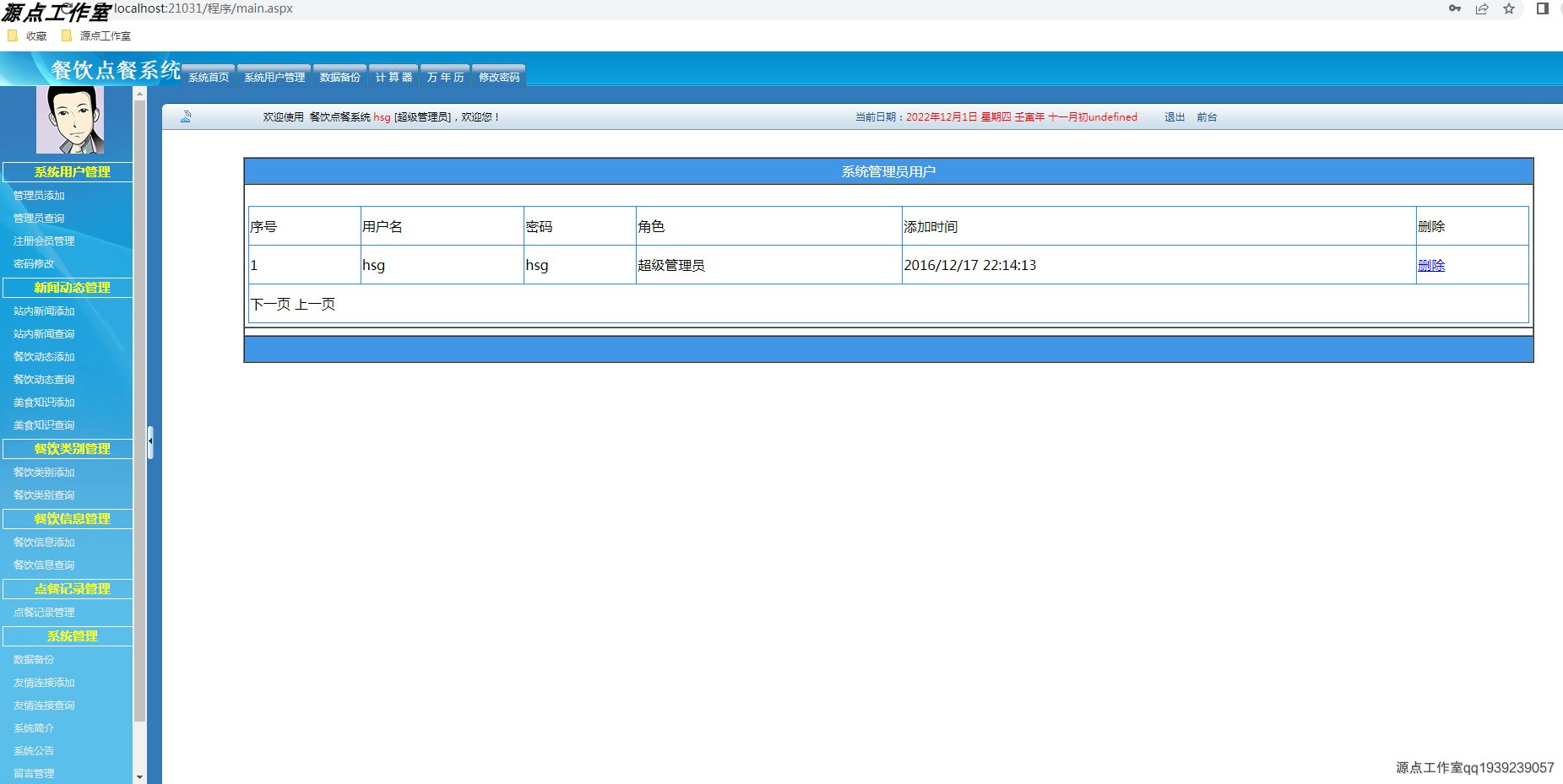Click 删除 to delete user hsg
1563x784 pixels.
(1433, 265)
